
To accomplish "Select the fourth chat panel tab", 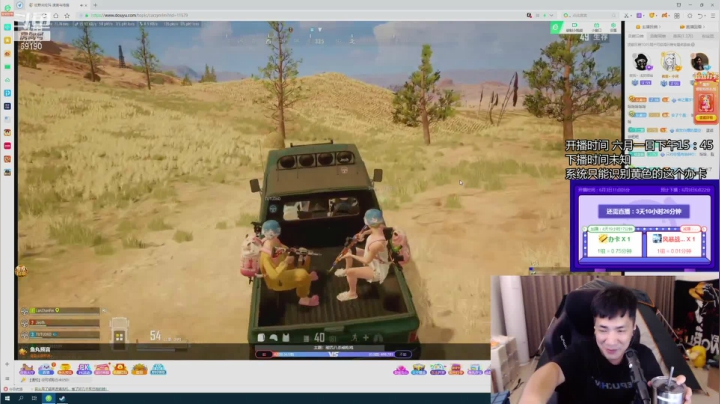I will click(708, 36).
